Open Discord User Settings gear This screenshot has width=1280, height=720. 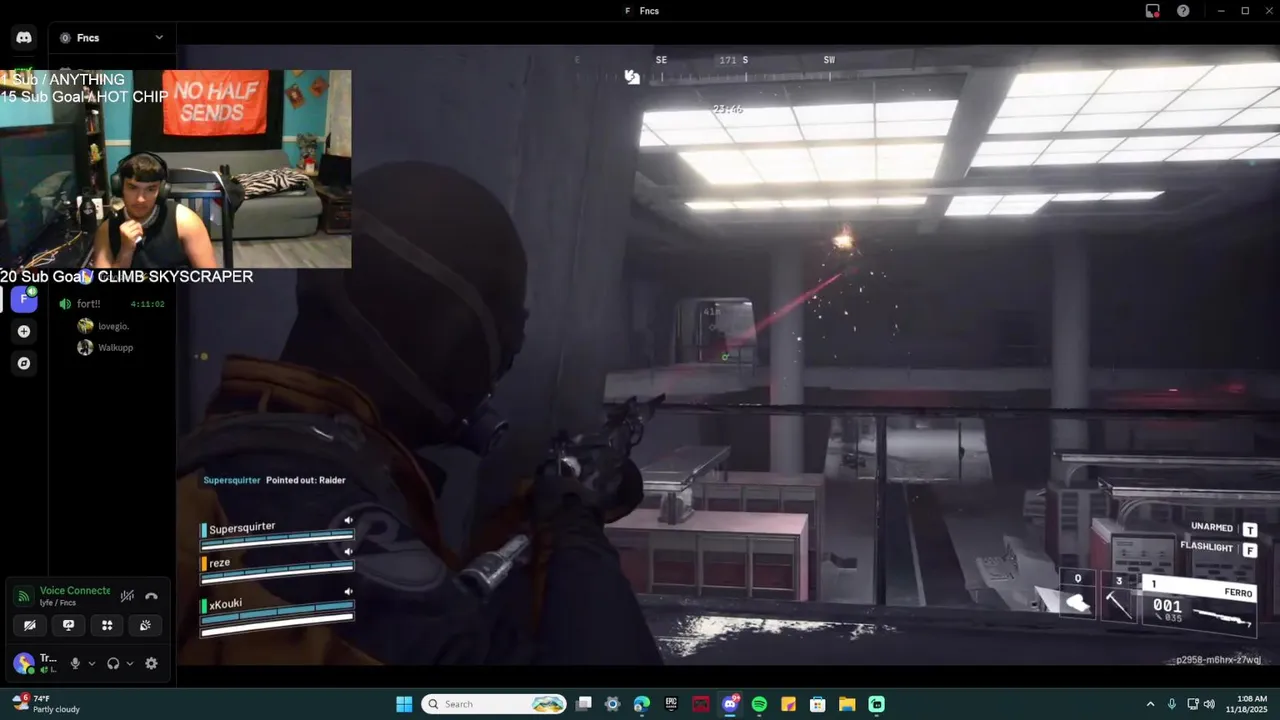tap(151, 663)
